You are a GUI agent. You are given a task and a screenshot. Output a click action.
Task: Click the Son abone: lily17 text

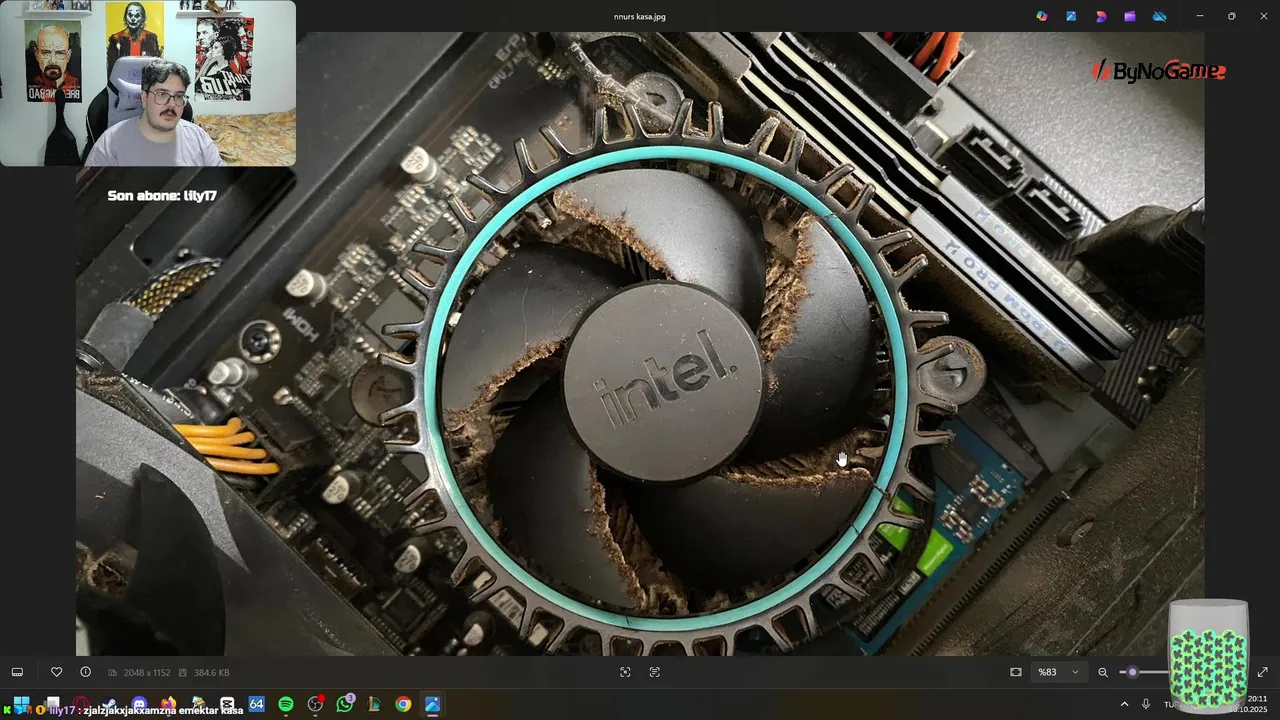pyautogui.click(x=162, y=196)
